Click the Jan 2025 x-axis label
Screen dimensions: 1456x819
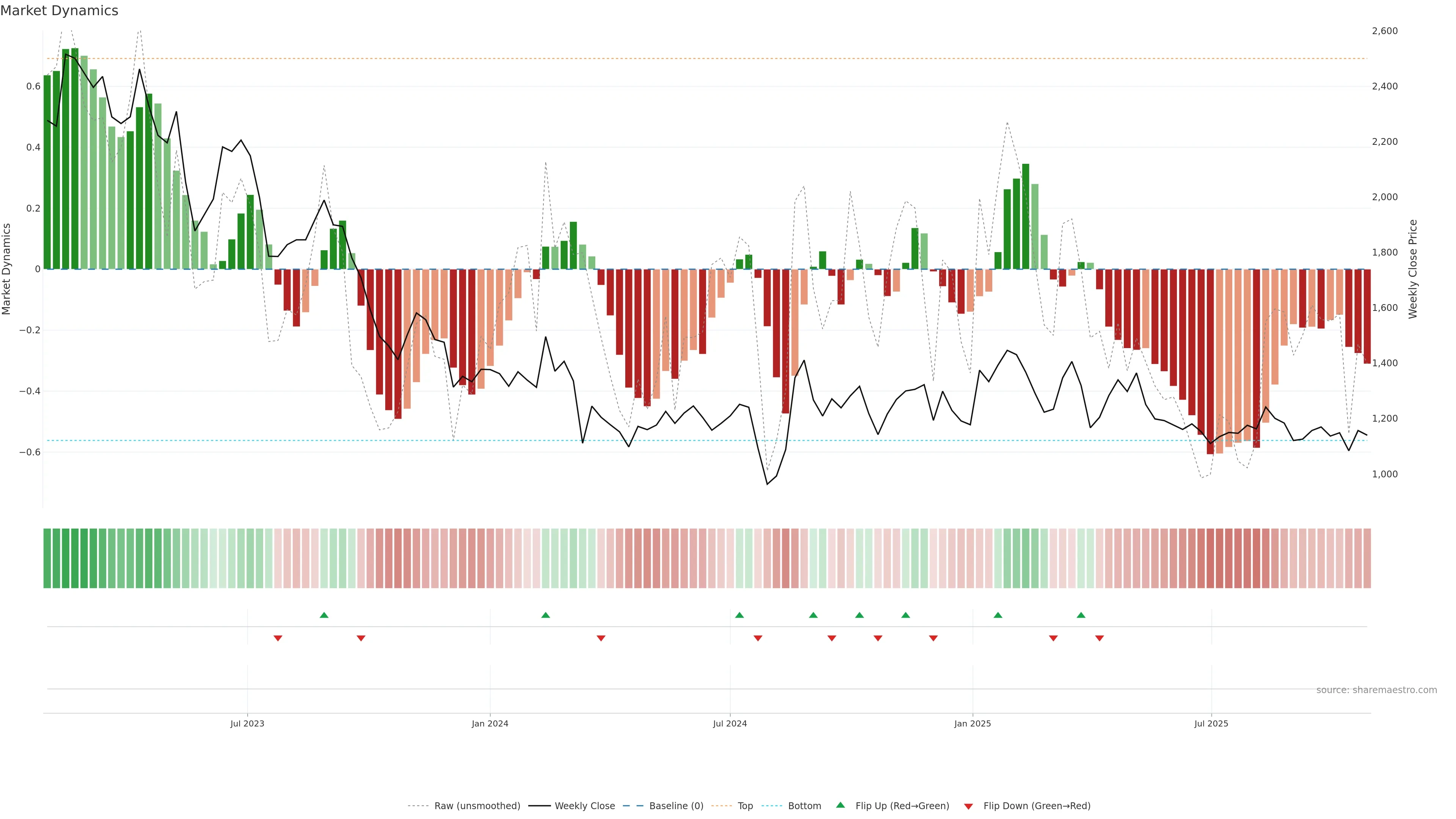tap(972, 723)
